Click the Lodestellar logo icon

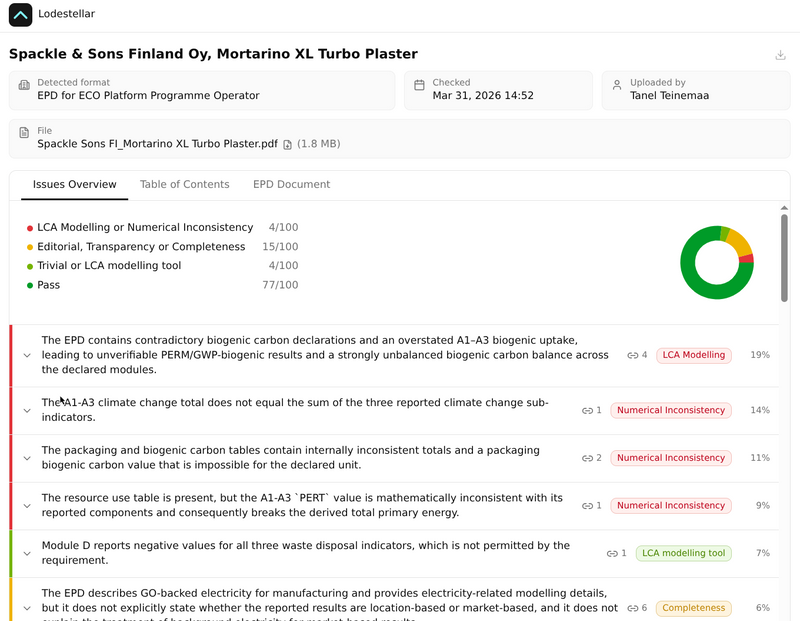point(21,15)
